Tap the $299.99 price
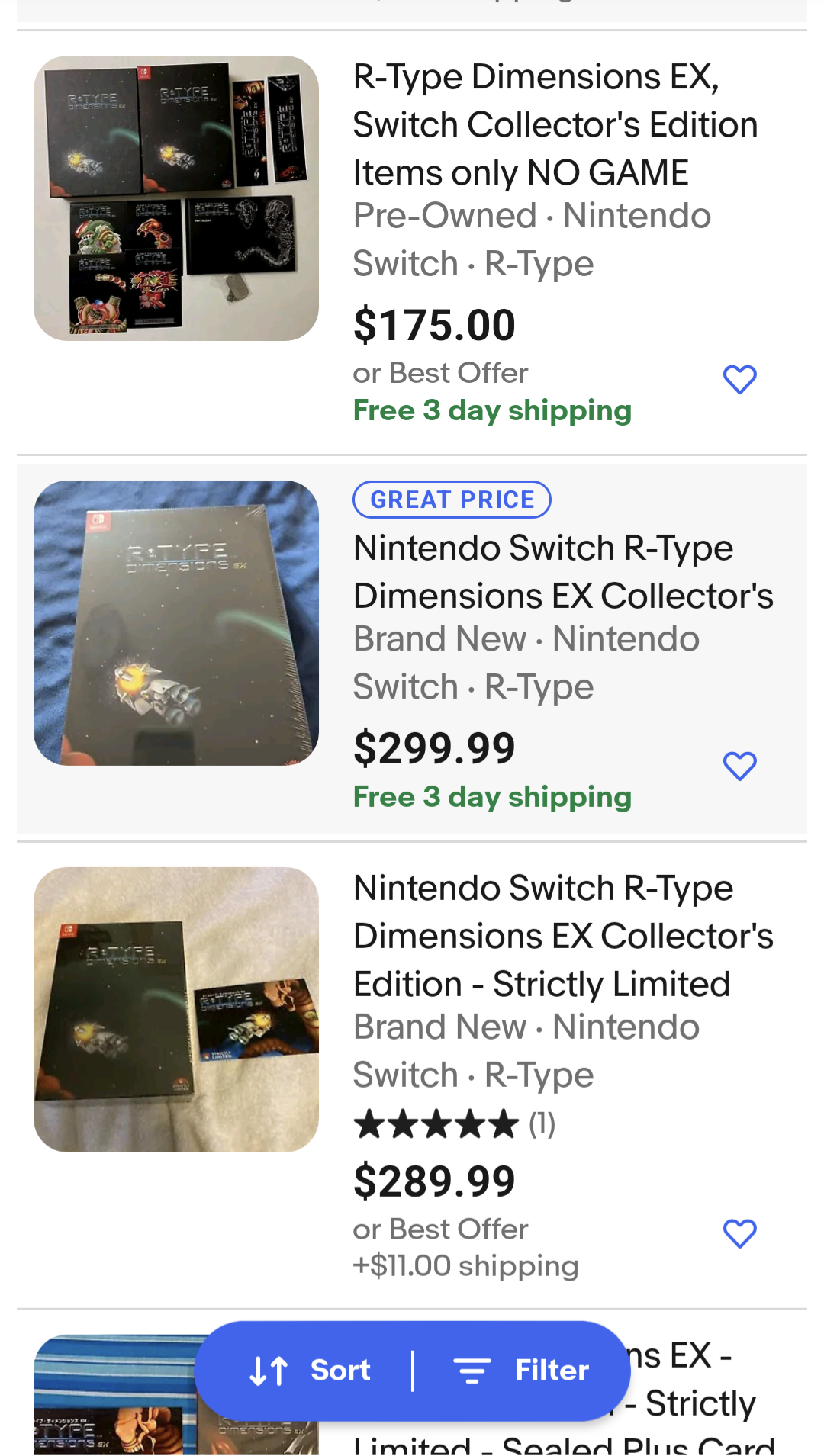The image size is (824, 1456). pyautogui.click(x=434, y=748)
